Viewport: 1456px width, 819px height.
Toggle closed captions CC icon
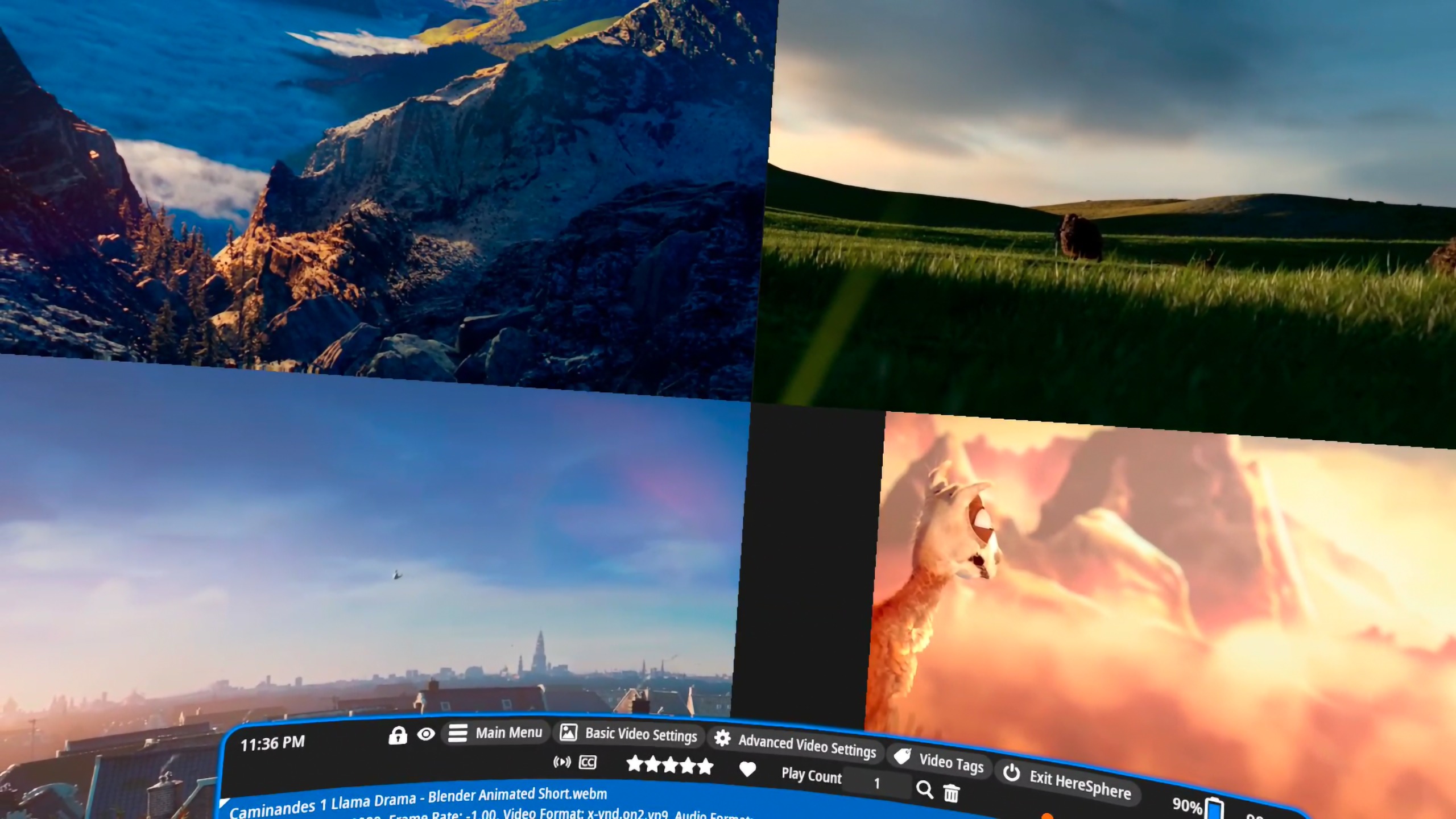(588, 762)
